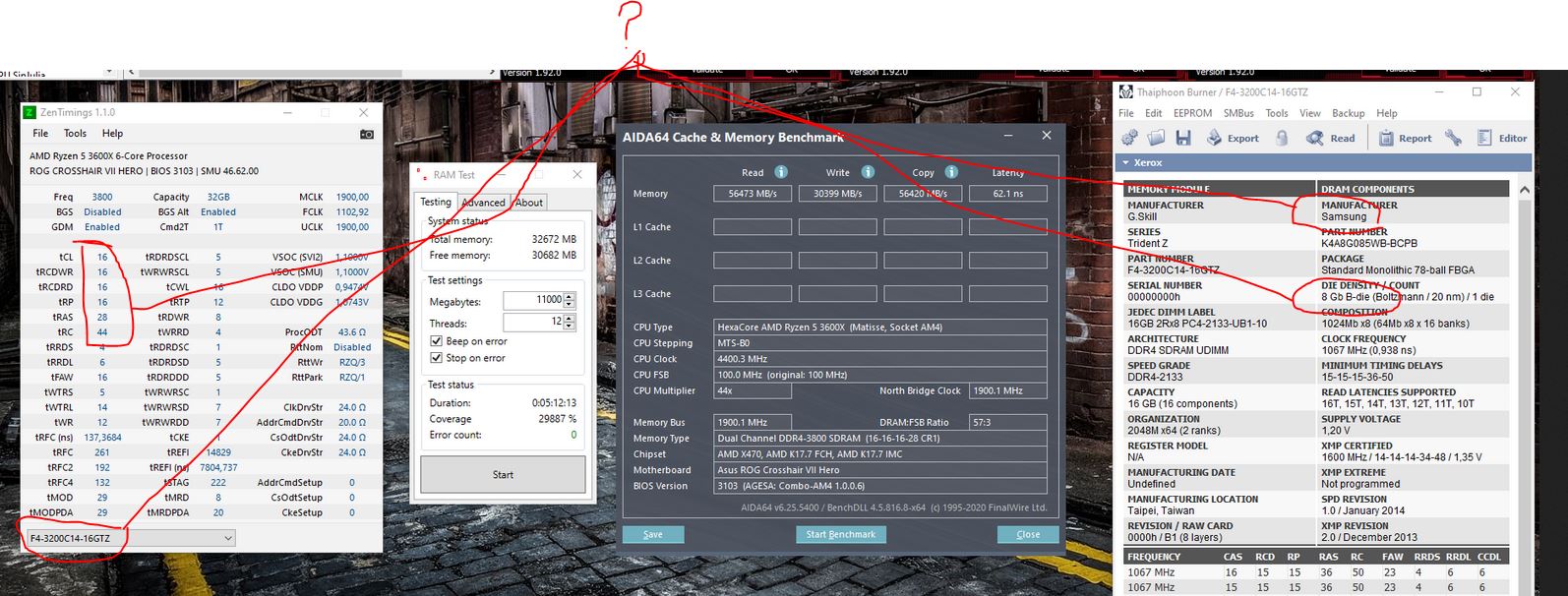Click Start button in RAM Test

point(503,474)
